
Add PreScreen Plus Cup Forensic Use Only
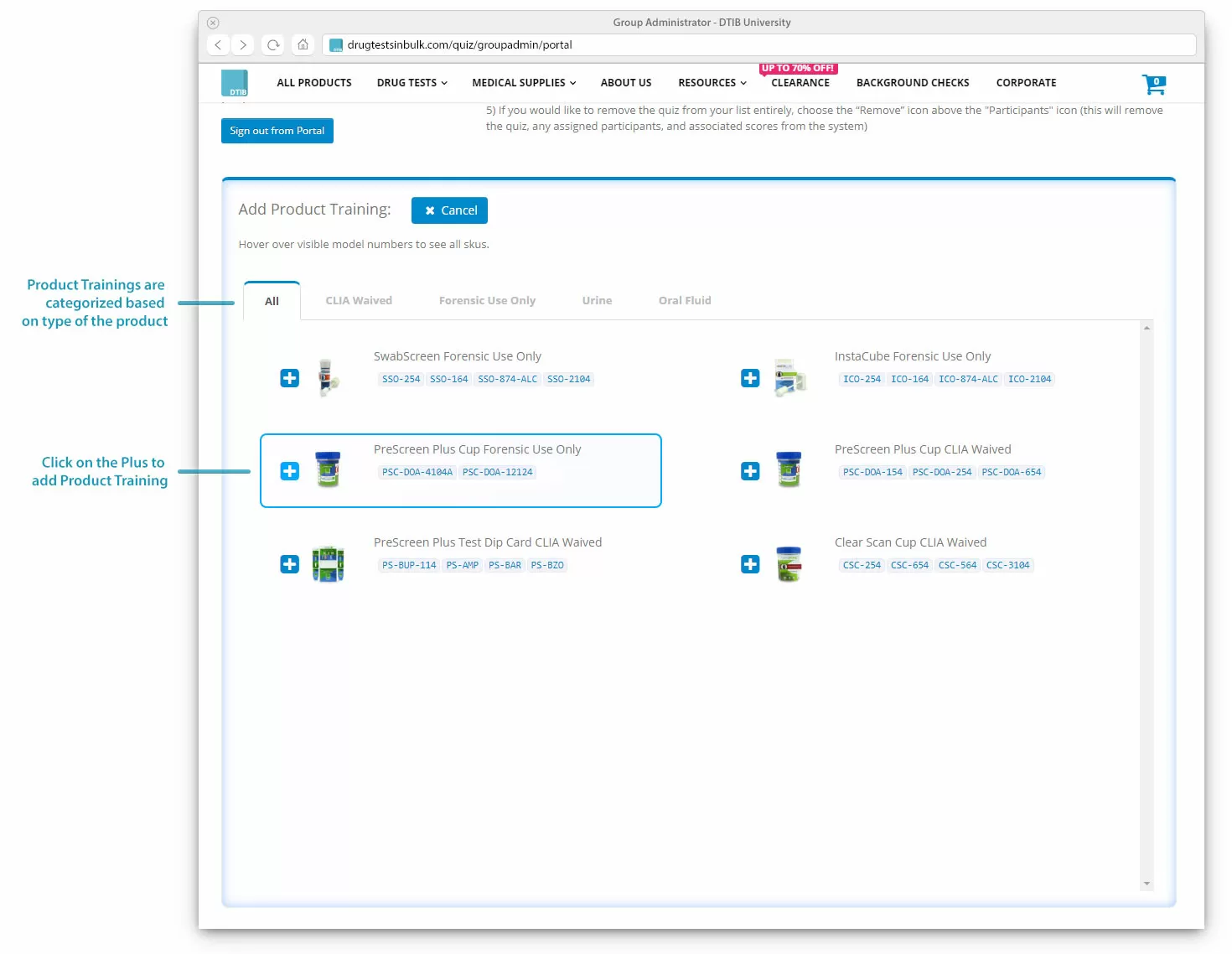(289, 471)
